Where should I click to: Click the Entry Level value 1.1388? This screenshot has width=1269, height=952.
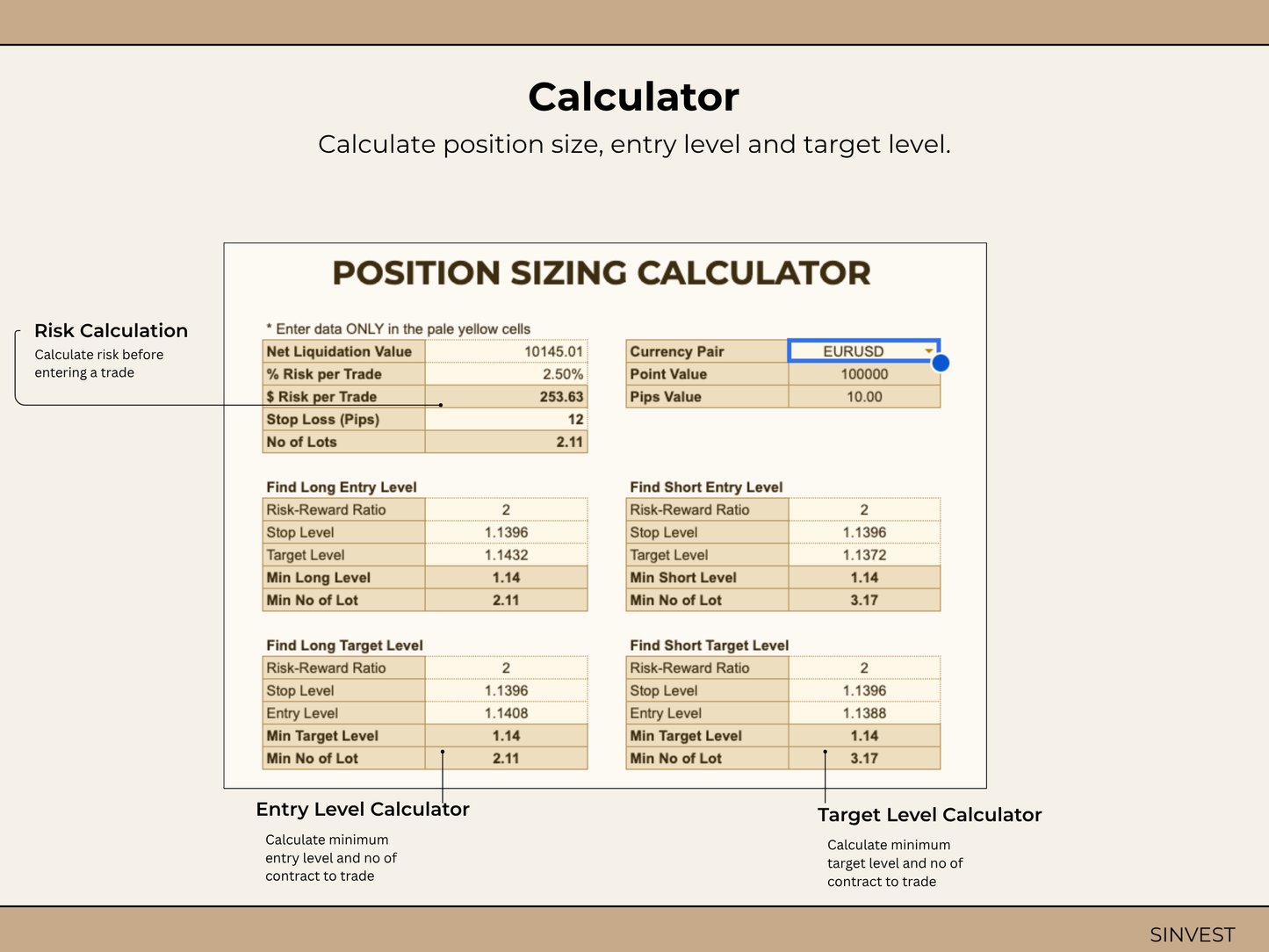(x=864, y=713)
